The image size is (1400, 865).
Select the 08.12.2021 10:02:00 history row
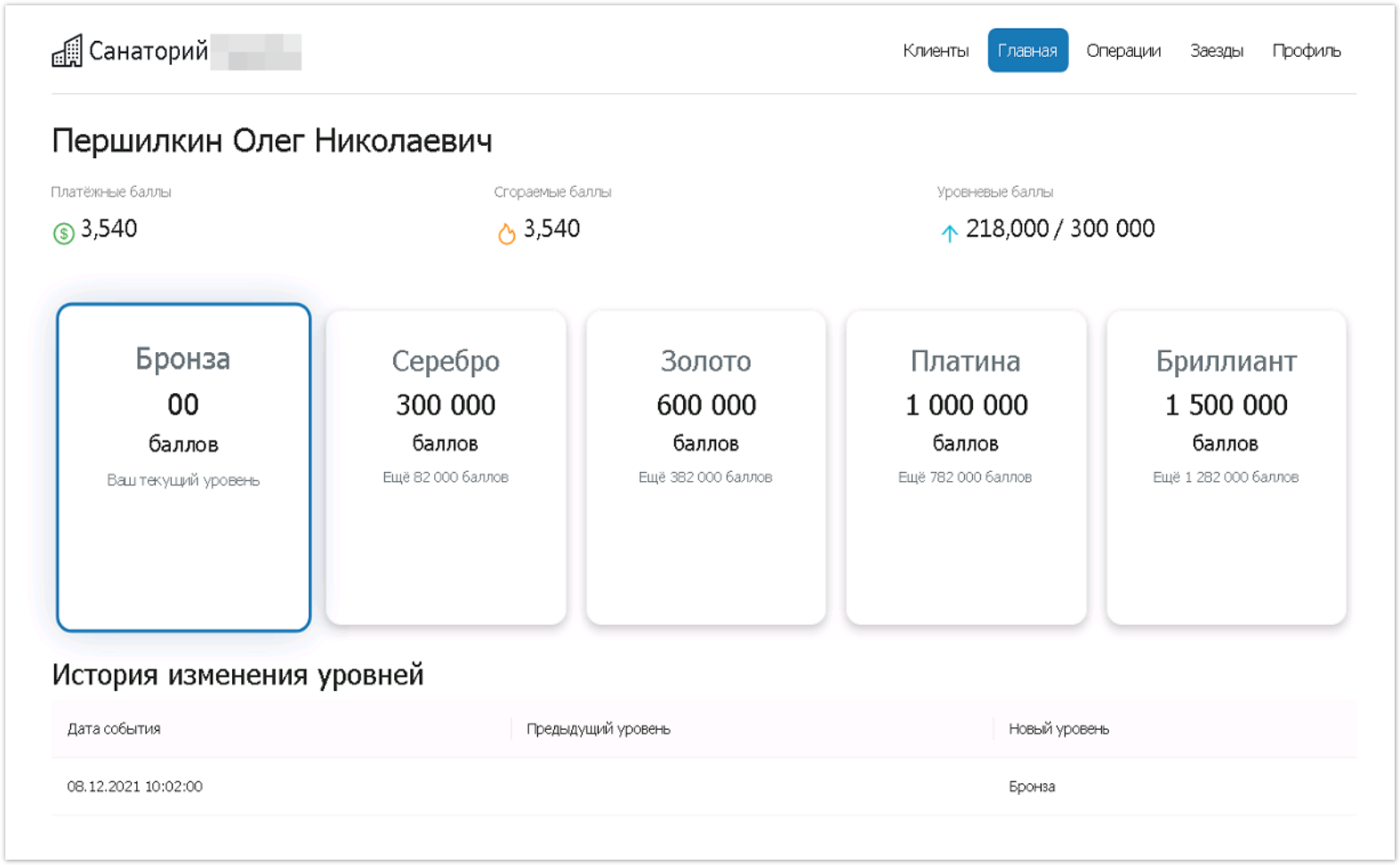pos(134,787)
